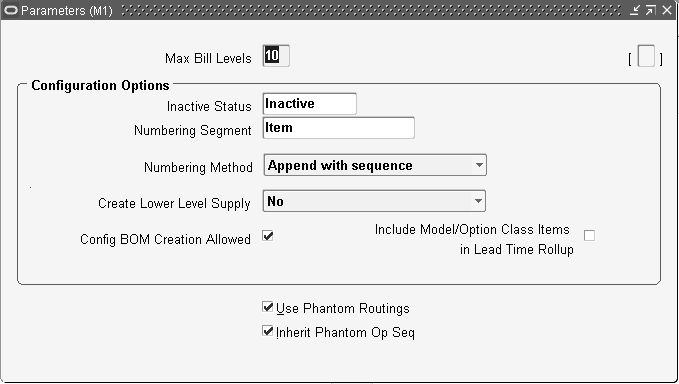679x384 pixels.
Task: Open the Create Lower Level Supply dropdown
Action: tap(374, 201)
